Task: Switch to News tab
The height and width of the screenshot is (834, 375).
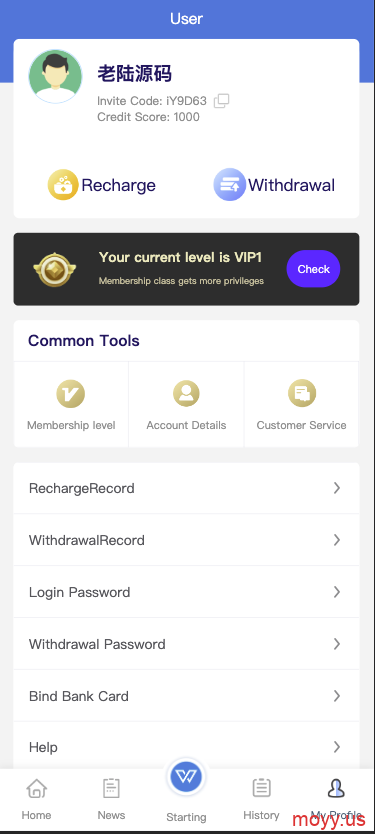Action: point(111,798)
